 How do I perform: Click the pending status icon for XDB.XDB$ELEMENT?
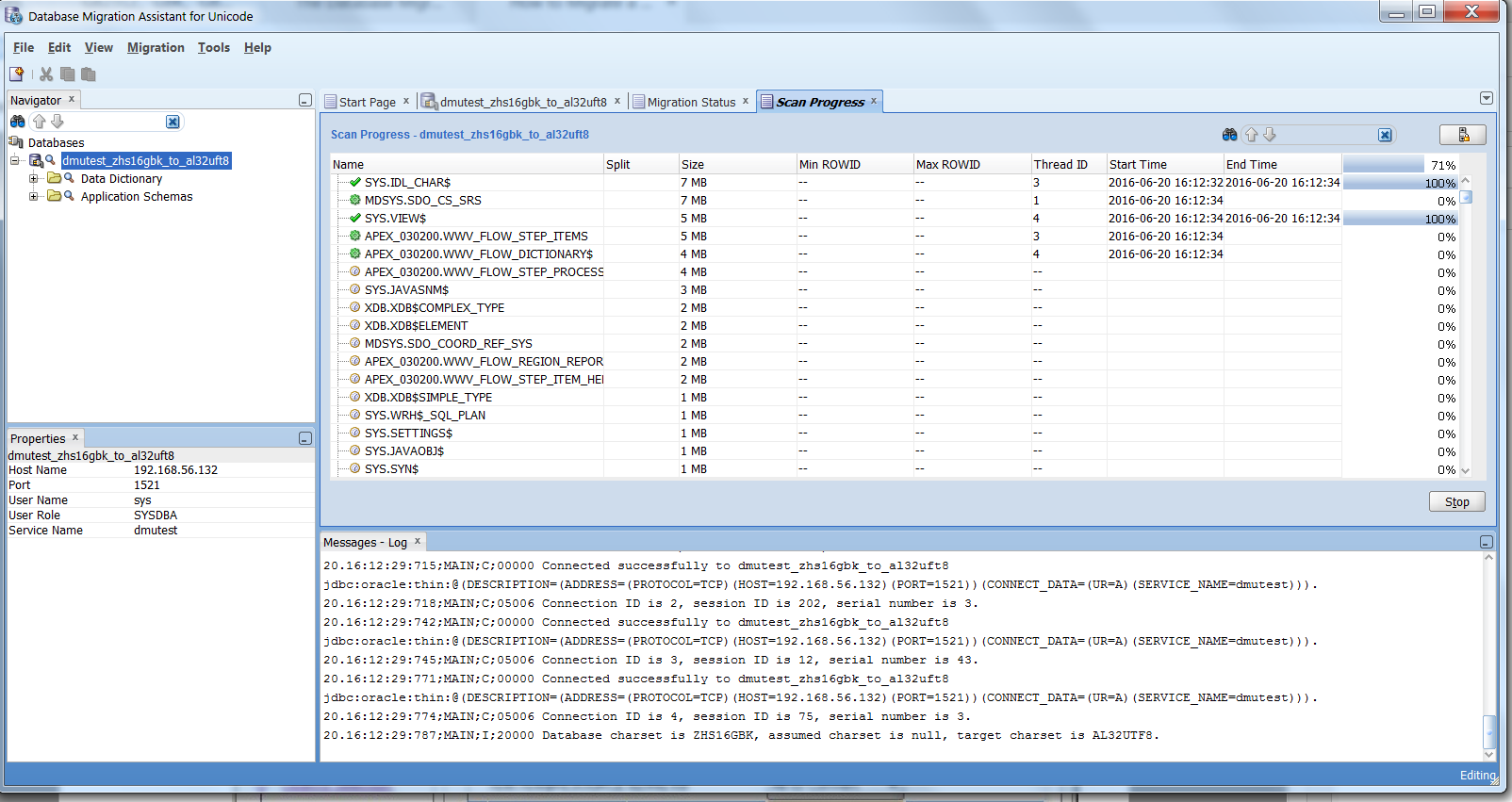point(355,325)
